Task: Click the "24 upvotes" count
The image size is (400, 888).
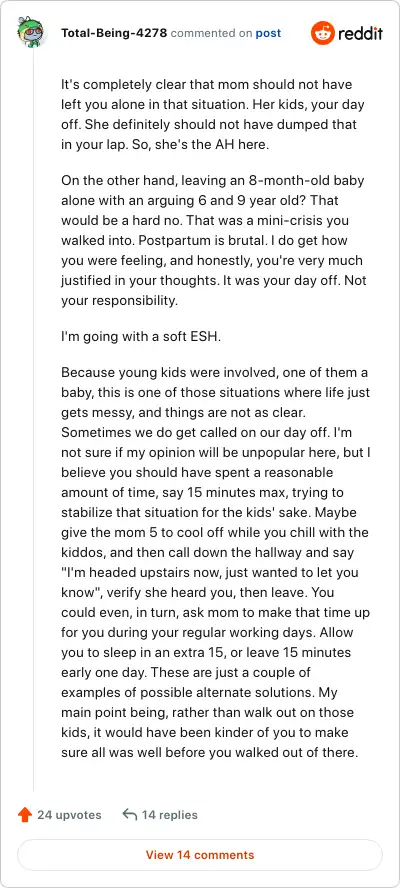Action: click(x=69, y=815)
